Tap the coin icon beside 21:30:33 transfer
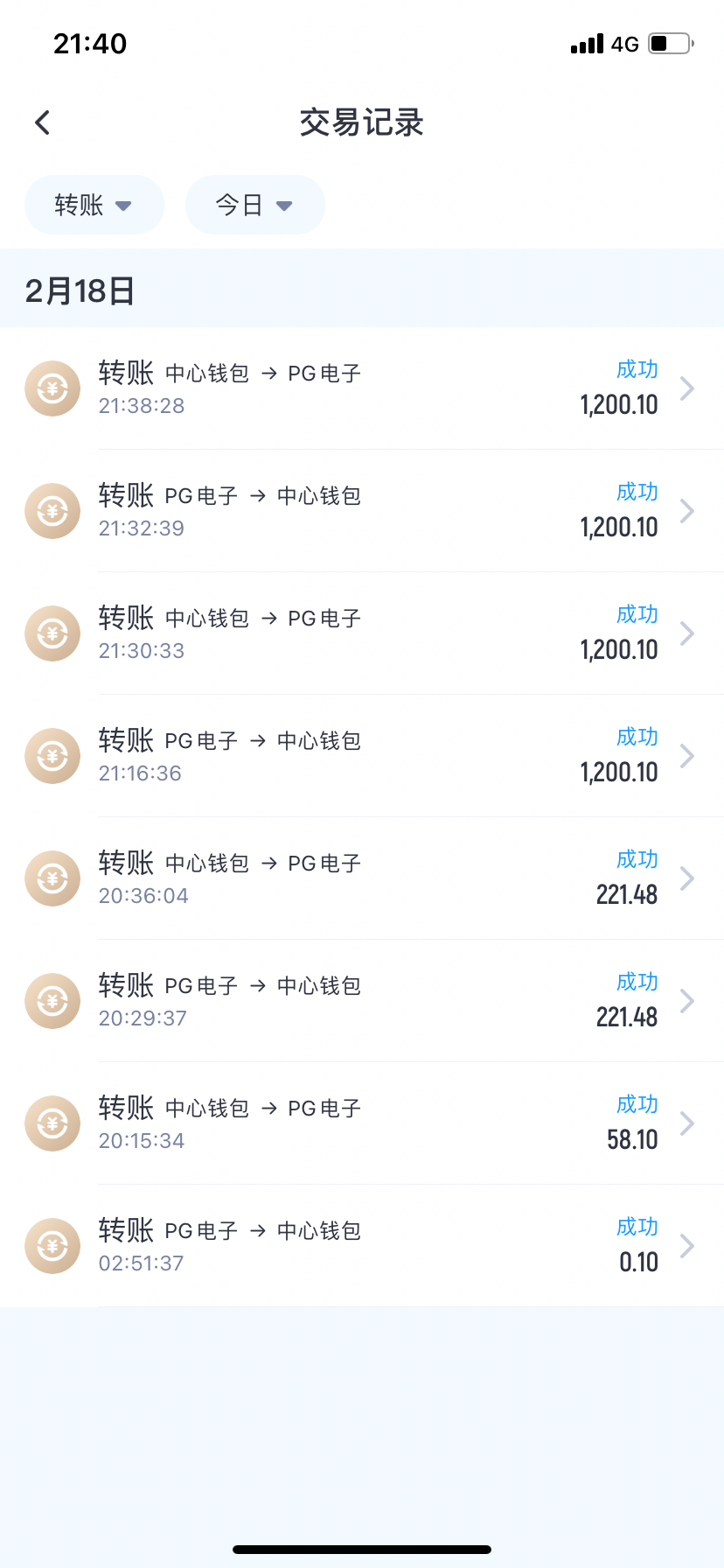The height and width of the screenshot is (1568, 724). tap(52, 633)
